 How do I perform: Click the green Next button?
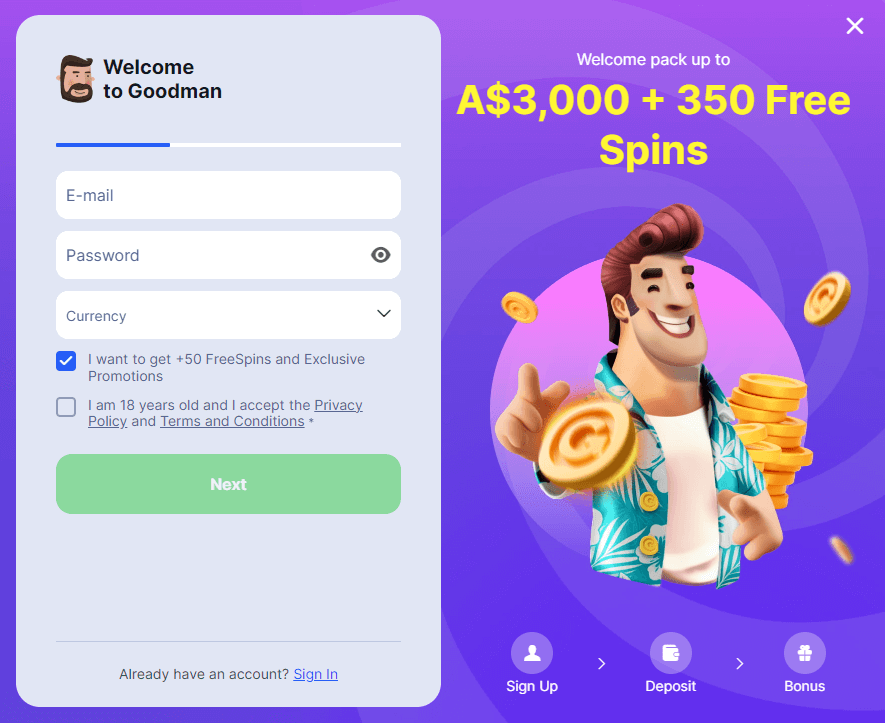(228, 484)
